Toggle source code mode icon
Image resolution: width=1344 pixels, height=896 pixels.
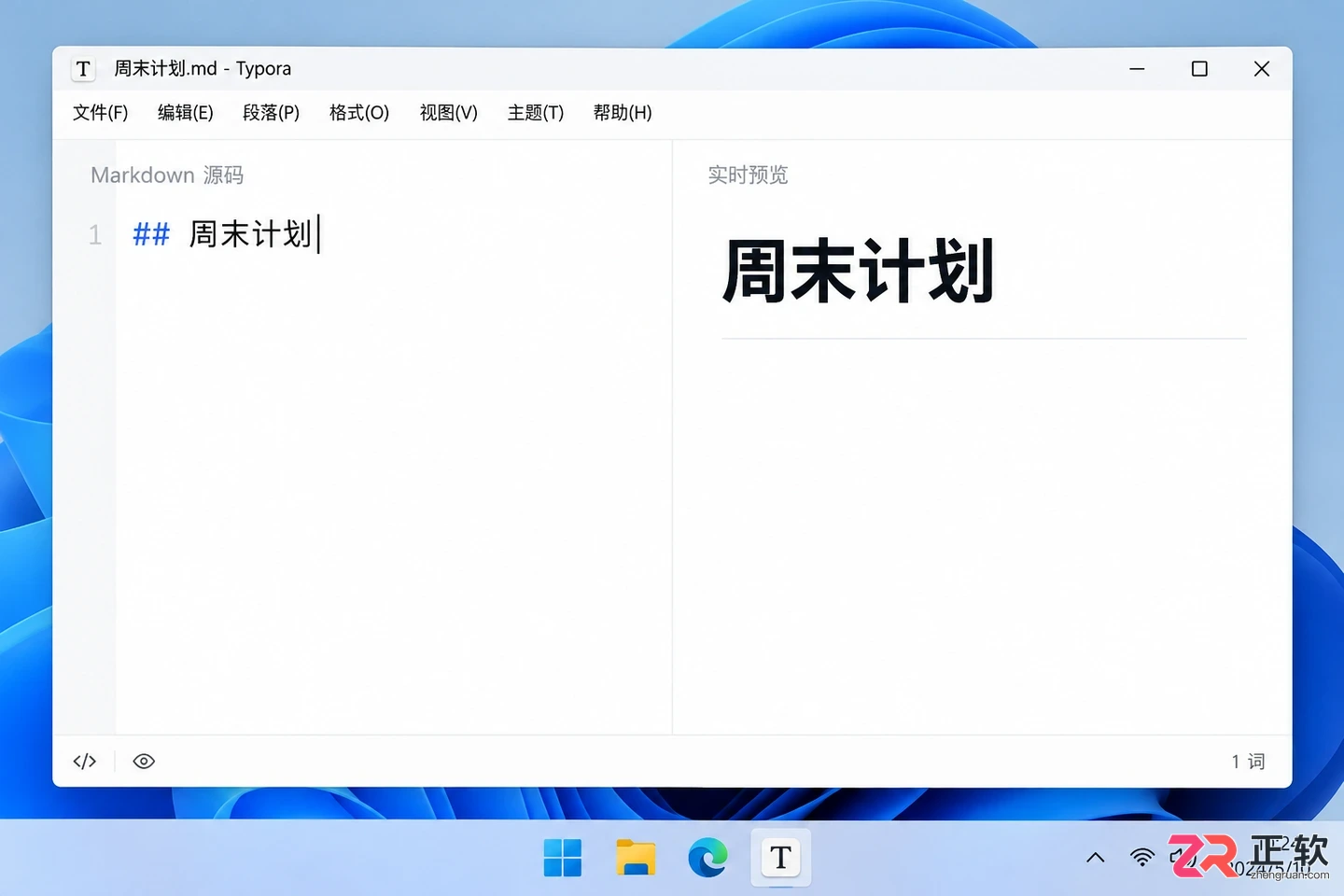click(85, 762)
